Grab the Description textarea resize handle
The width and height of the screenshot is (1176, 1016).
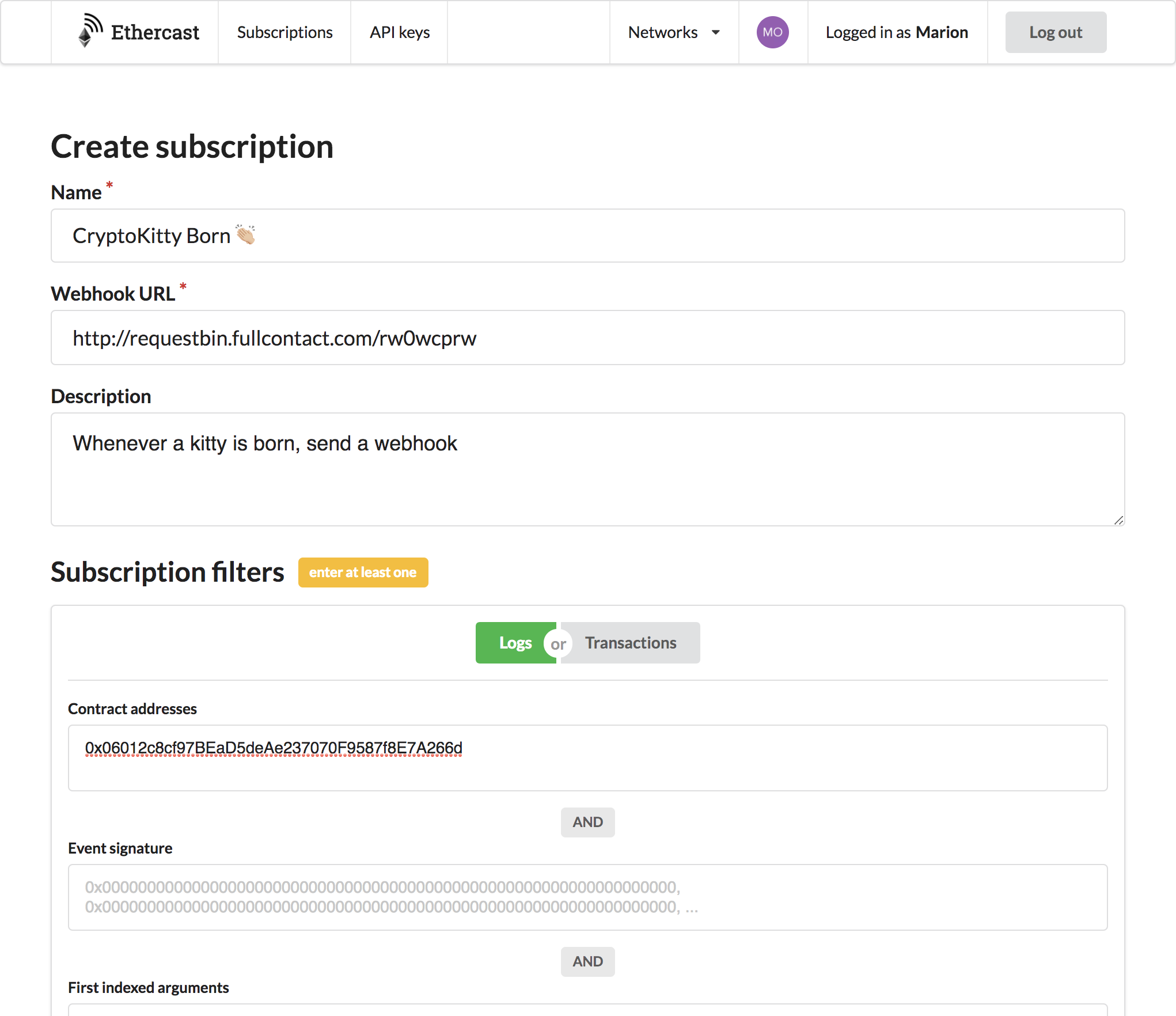pyautogui.click(x=1118, y=520)
